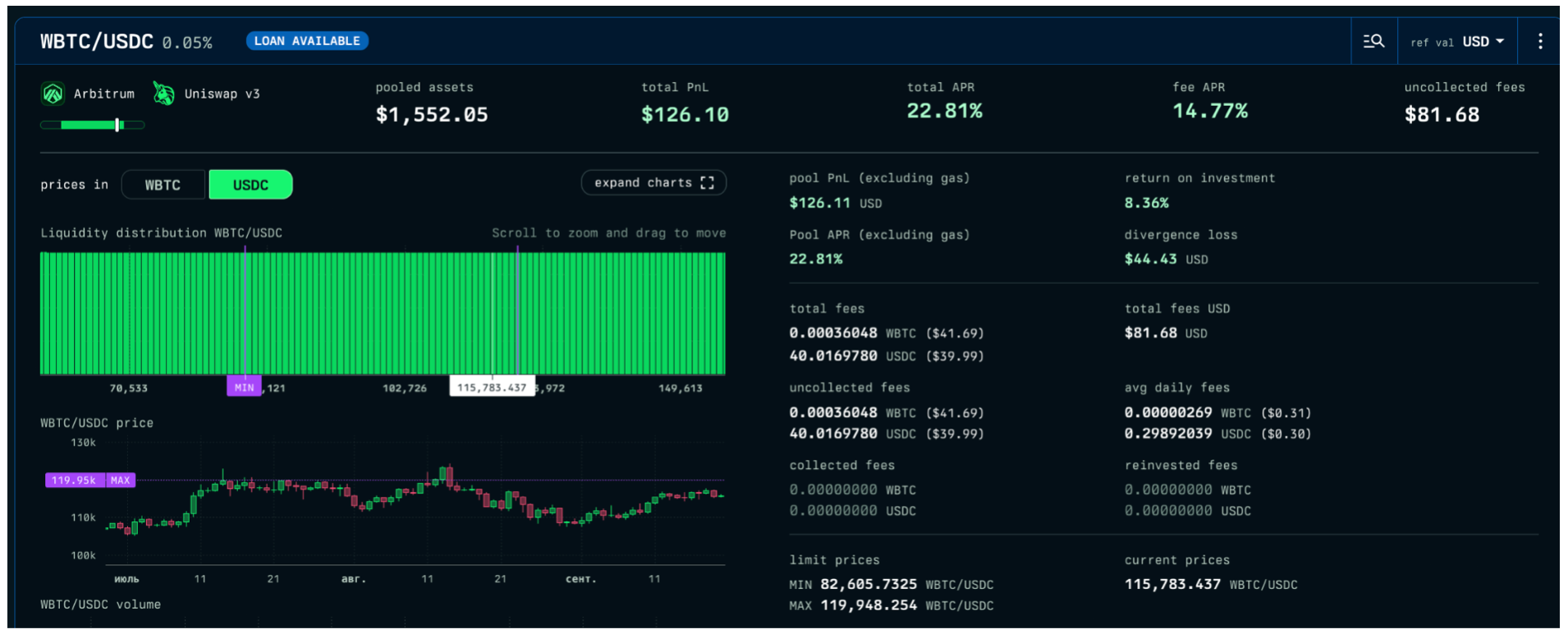
Task: Click the WBTC/USDC pool title
Action: click(96, 41)
